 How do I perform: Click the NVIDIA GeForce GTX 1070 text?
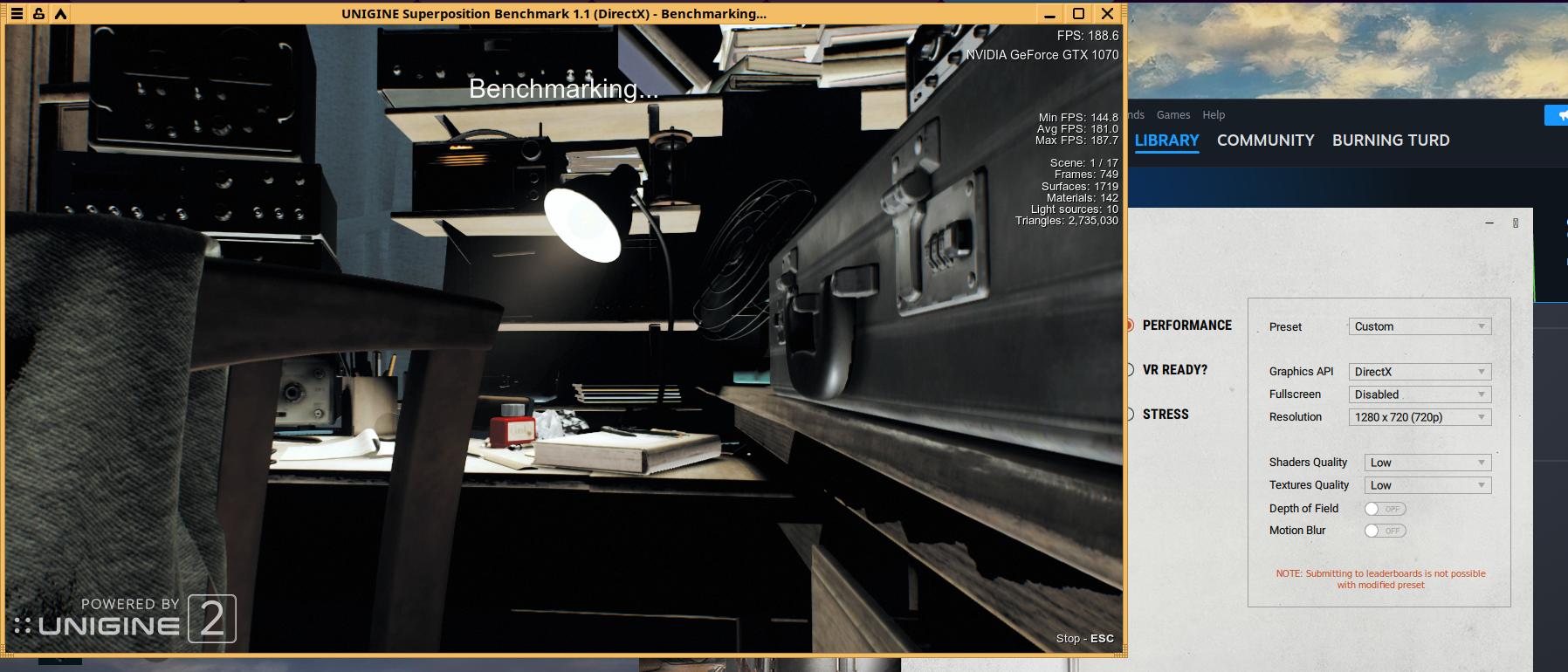click(1042, 55)
